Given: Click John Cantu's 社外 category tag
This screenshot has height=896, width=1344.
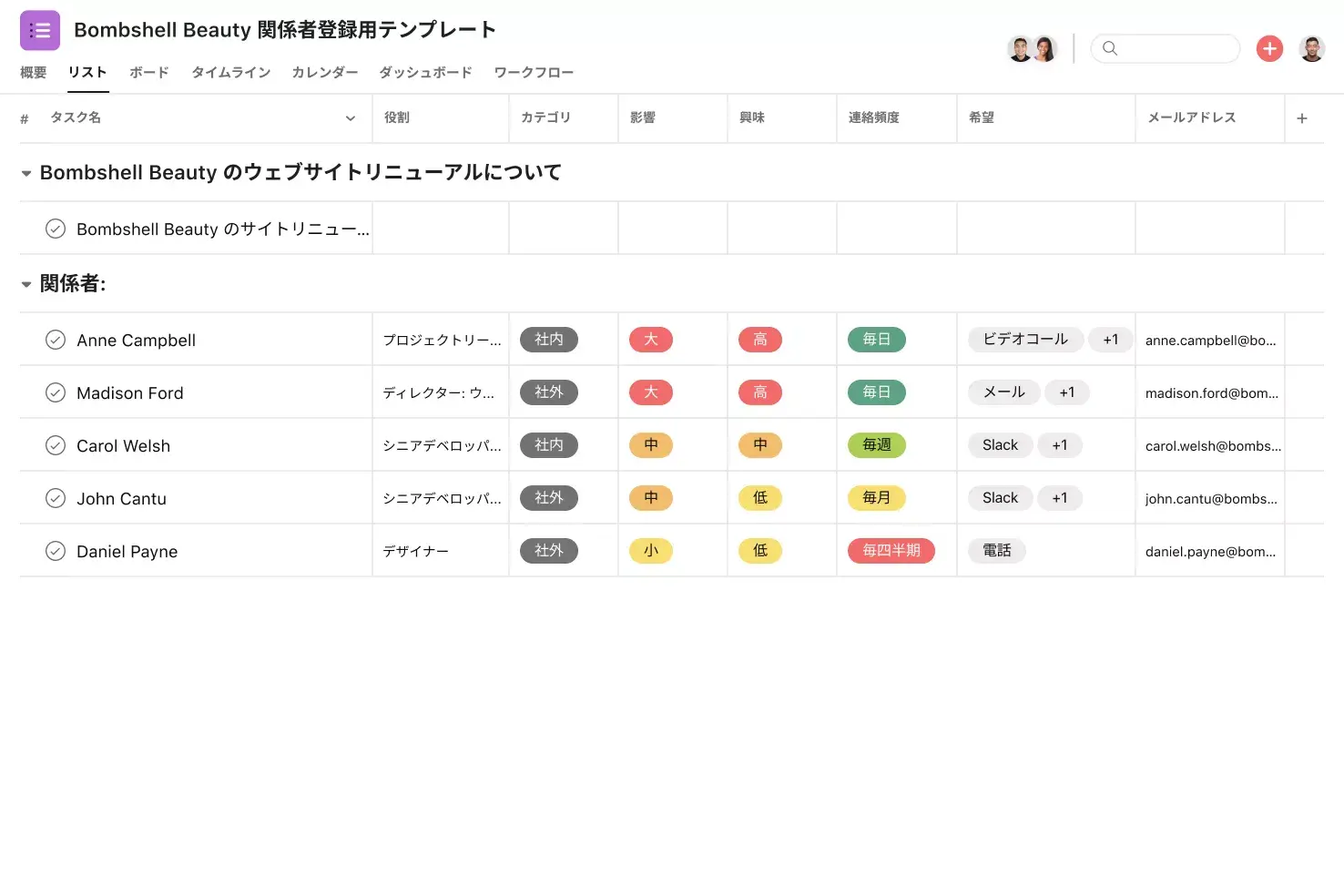Looking at the screenshot, I should [x=549, y=498].
